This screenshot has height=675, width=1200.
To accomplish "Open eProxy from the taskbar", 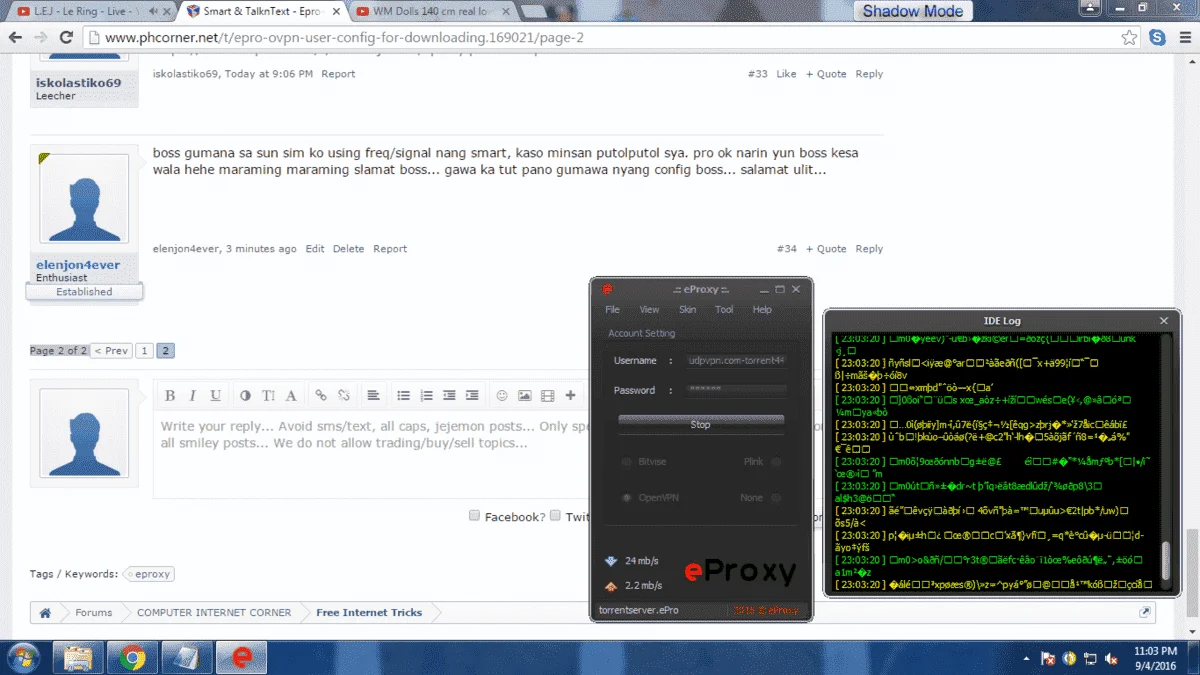I will pos(241,658).
